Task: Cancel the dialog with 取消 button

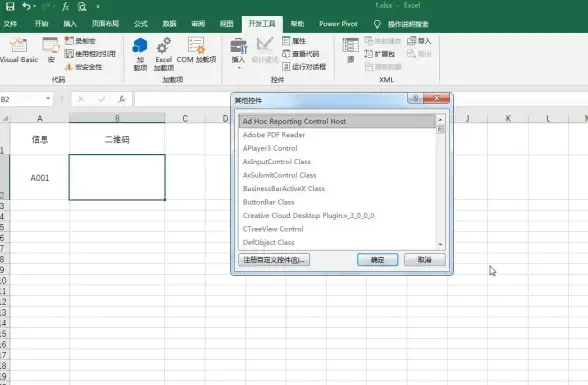Action: pyautogui.click(x=425, y=260)
